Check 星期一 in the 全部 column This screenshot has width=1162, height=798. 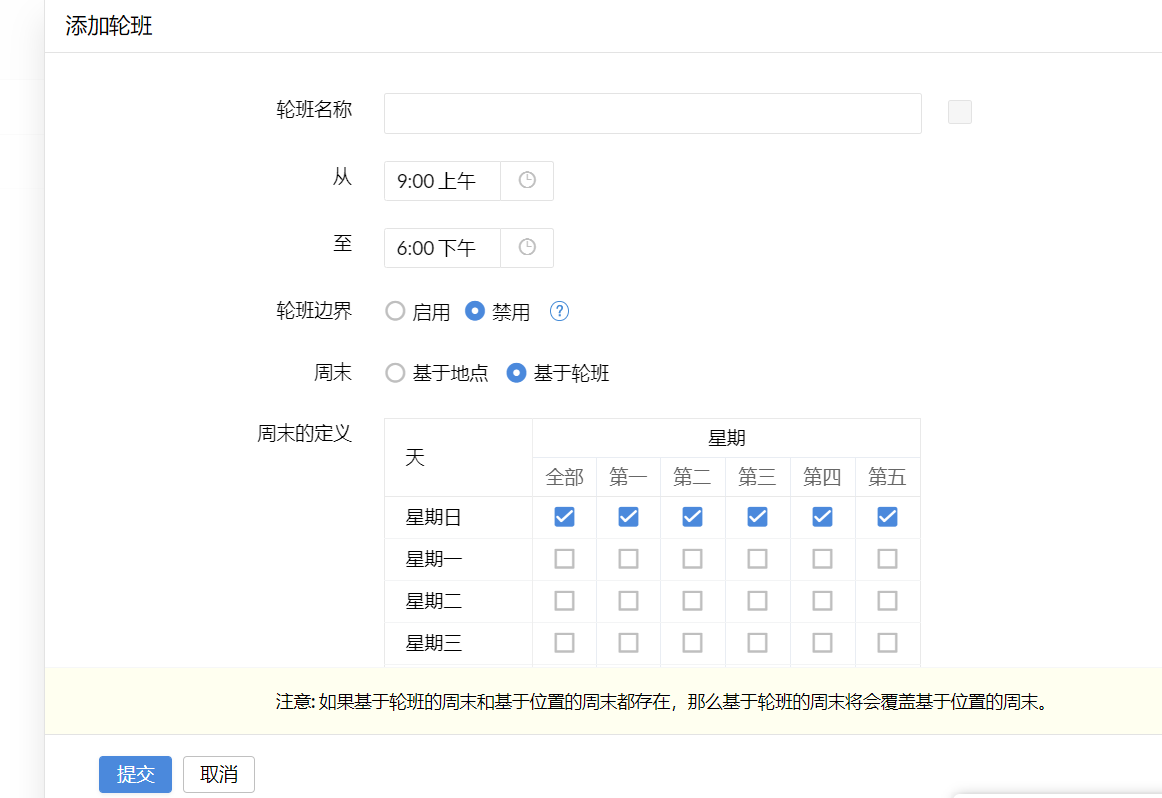point(564,559)
